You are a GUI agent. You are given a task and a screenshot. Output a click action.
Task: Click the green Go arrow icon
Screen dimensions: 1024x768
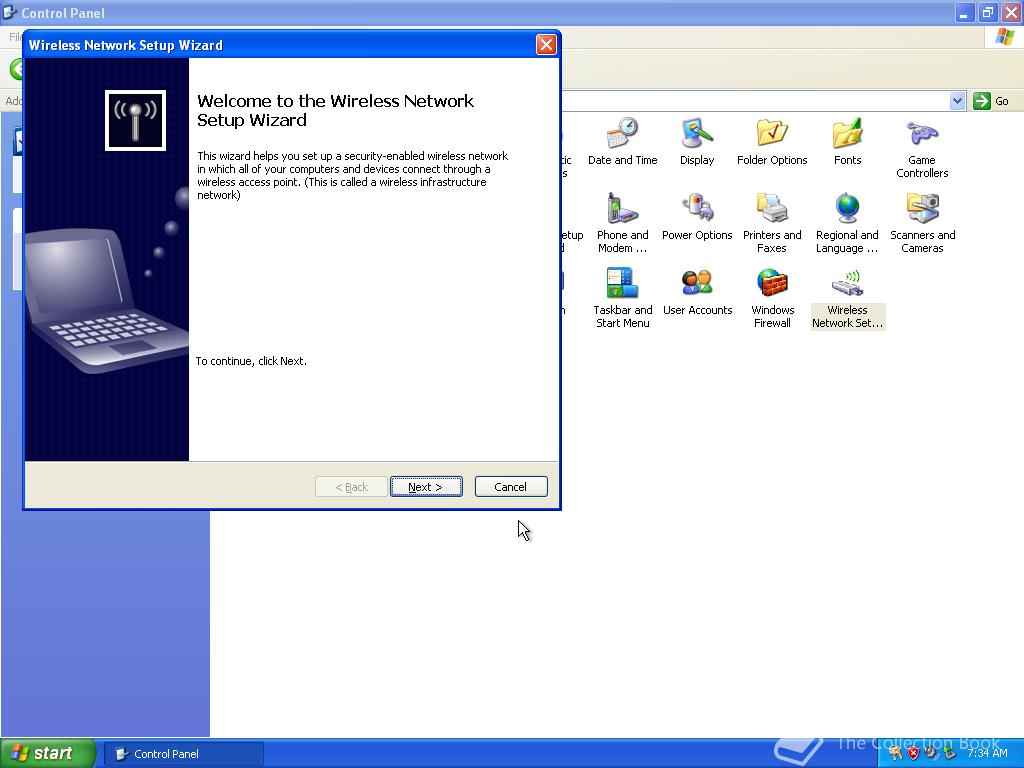[982, 101]
